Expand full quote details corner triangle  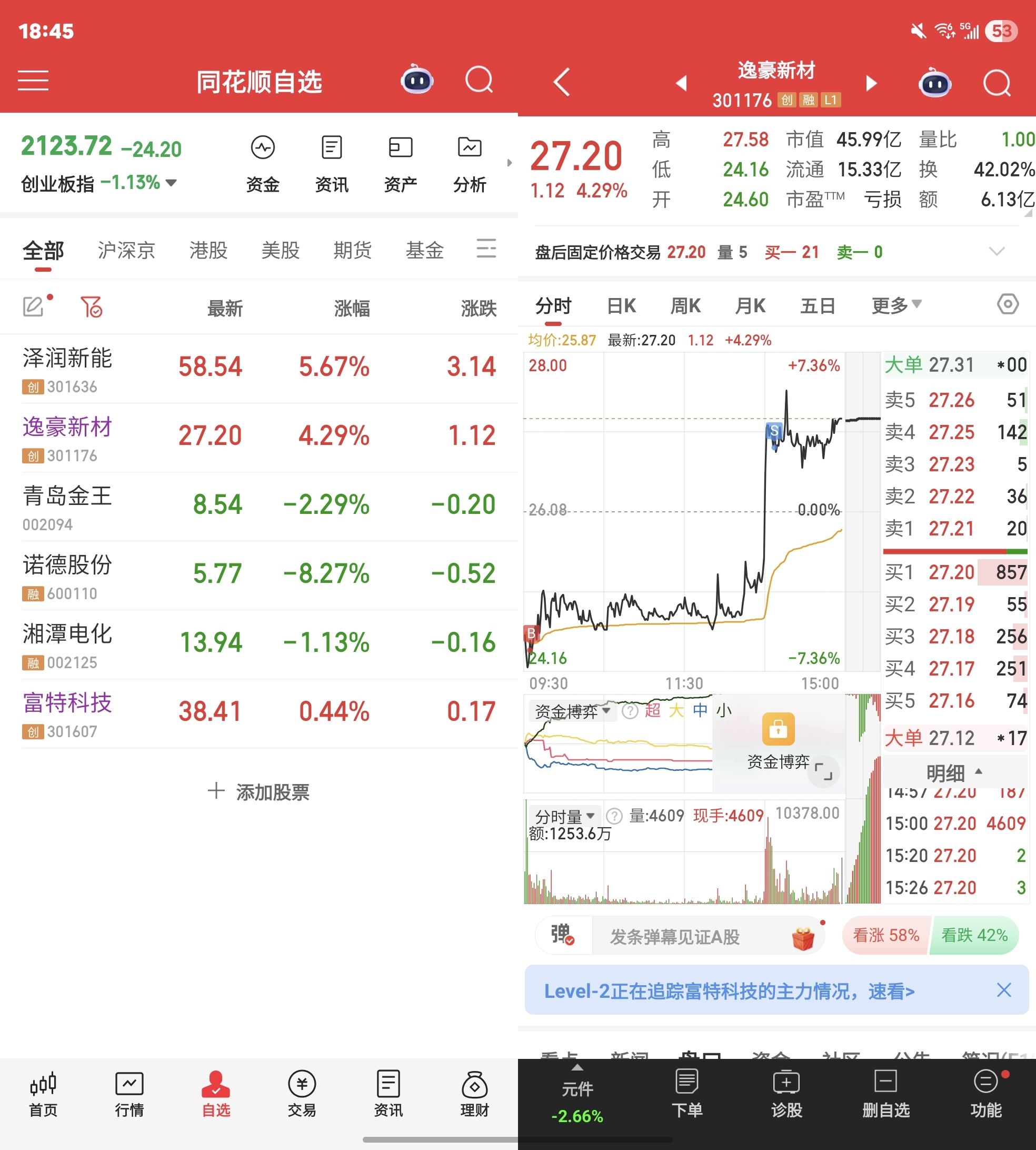coord(1028,213)
